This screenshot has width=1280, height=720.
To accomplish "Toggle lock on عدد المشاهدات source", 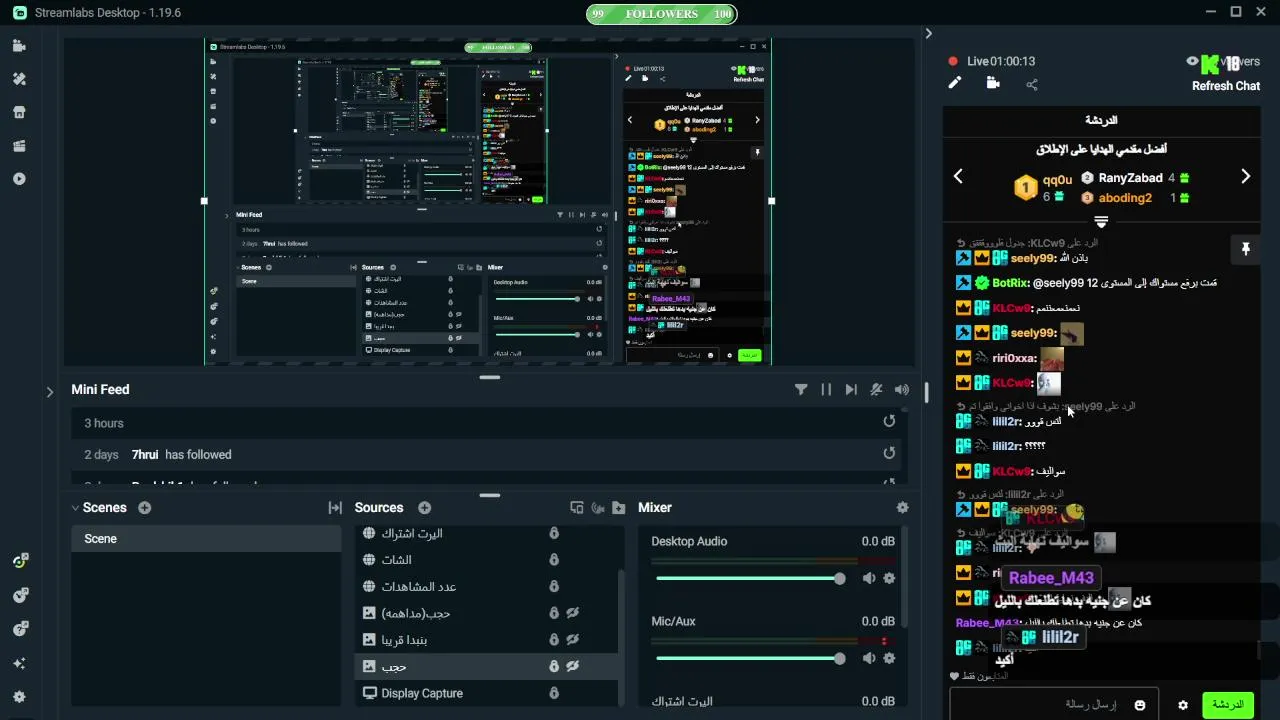I will click(x=554, y=586).
